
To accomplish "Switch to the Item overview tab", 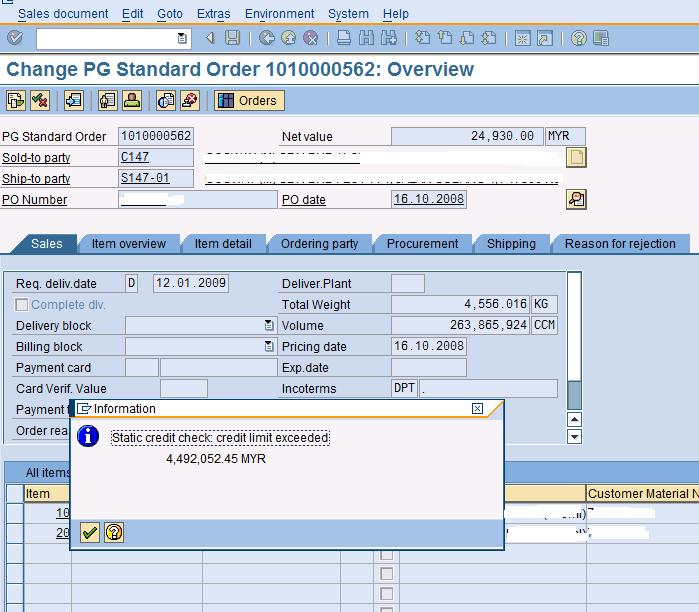I will pyautogui.click(x=129, y=244).
